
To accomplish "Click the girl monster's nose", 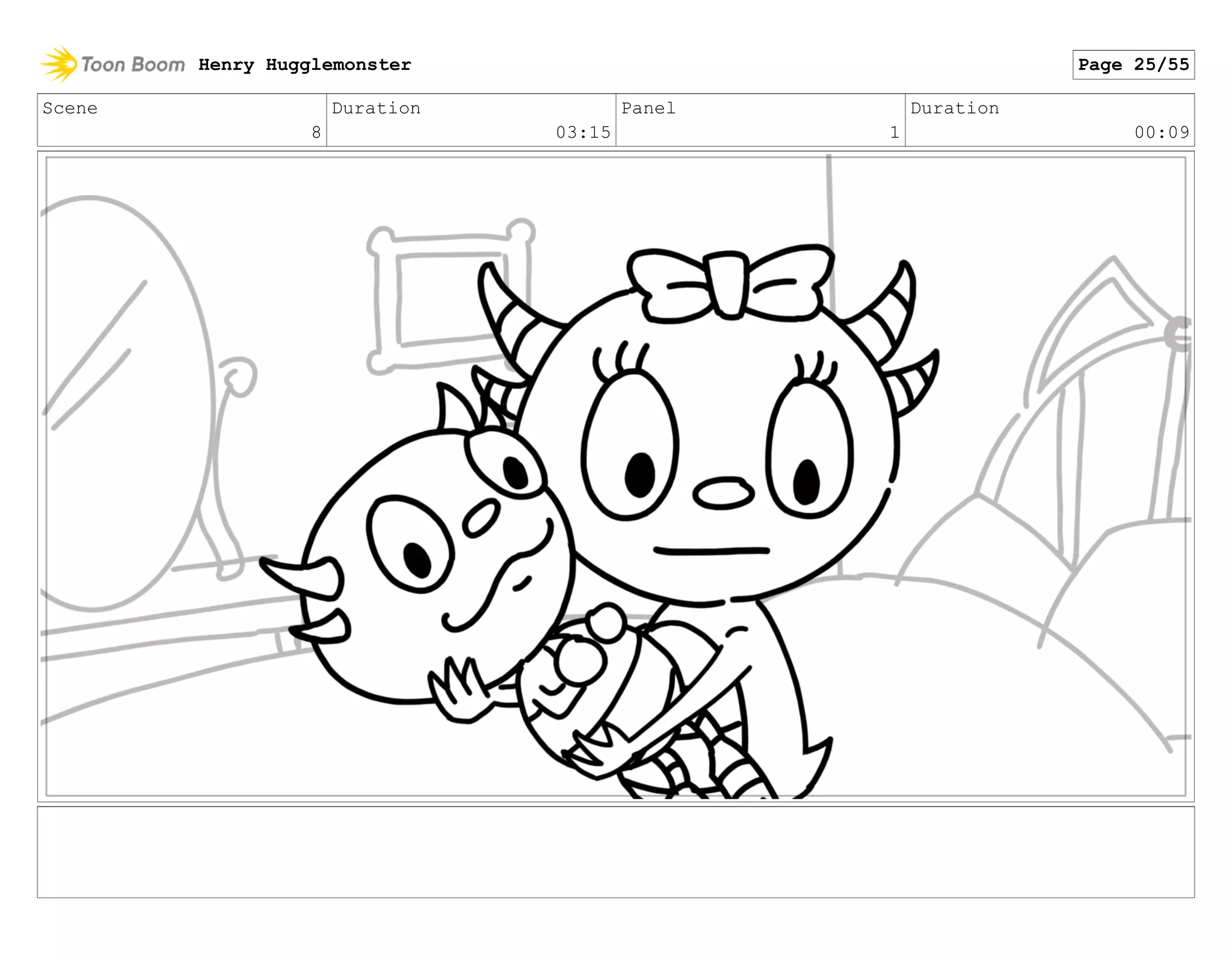I will 723,493.
